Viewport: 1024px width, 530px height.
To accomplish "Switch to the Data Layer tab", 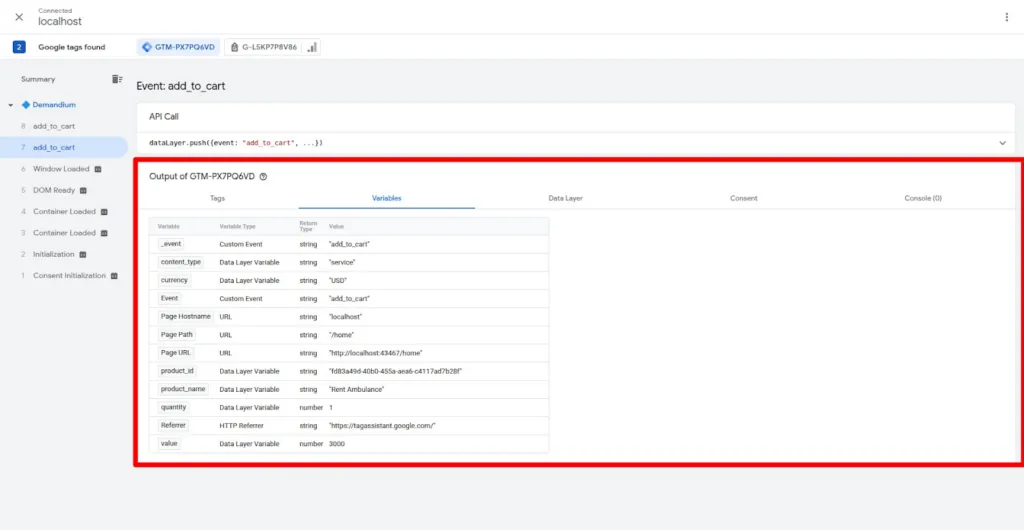I will point(566,198).
